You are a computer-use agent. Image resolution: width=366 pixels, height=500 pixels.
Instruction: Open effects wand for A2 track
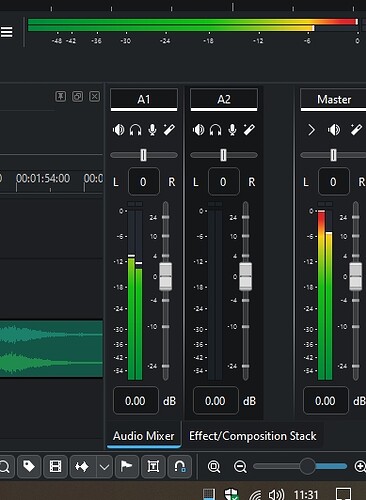pyautogui.click(x=249, y=130)
